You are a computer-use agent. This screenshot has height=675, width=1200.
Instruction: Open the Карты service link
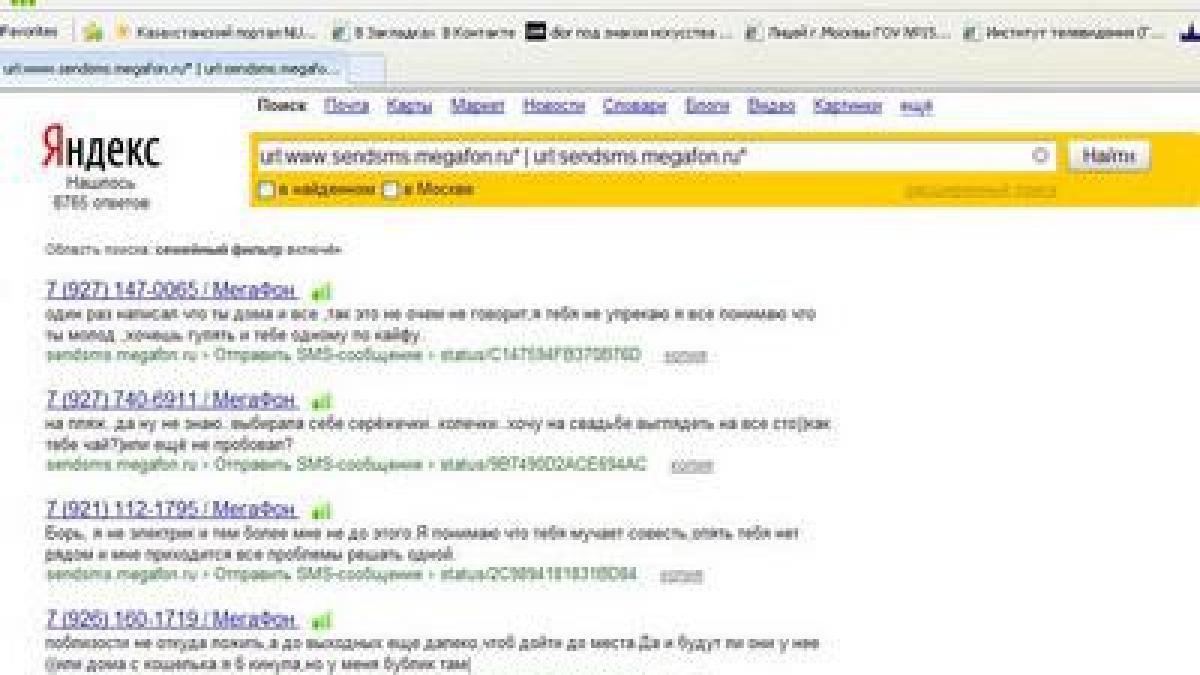(408, 106)
